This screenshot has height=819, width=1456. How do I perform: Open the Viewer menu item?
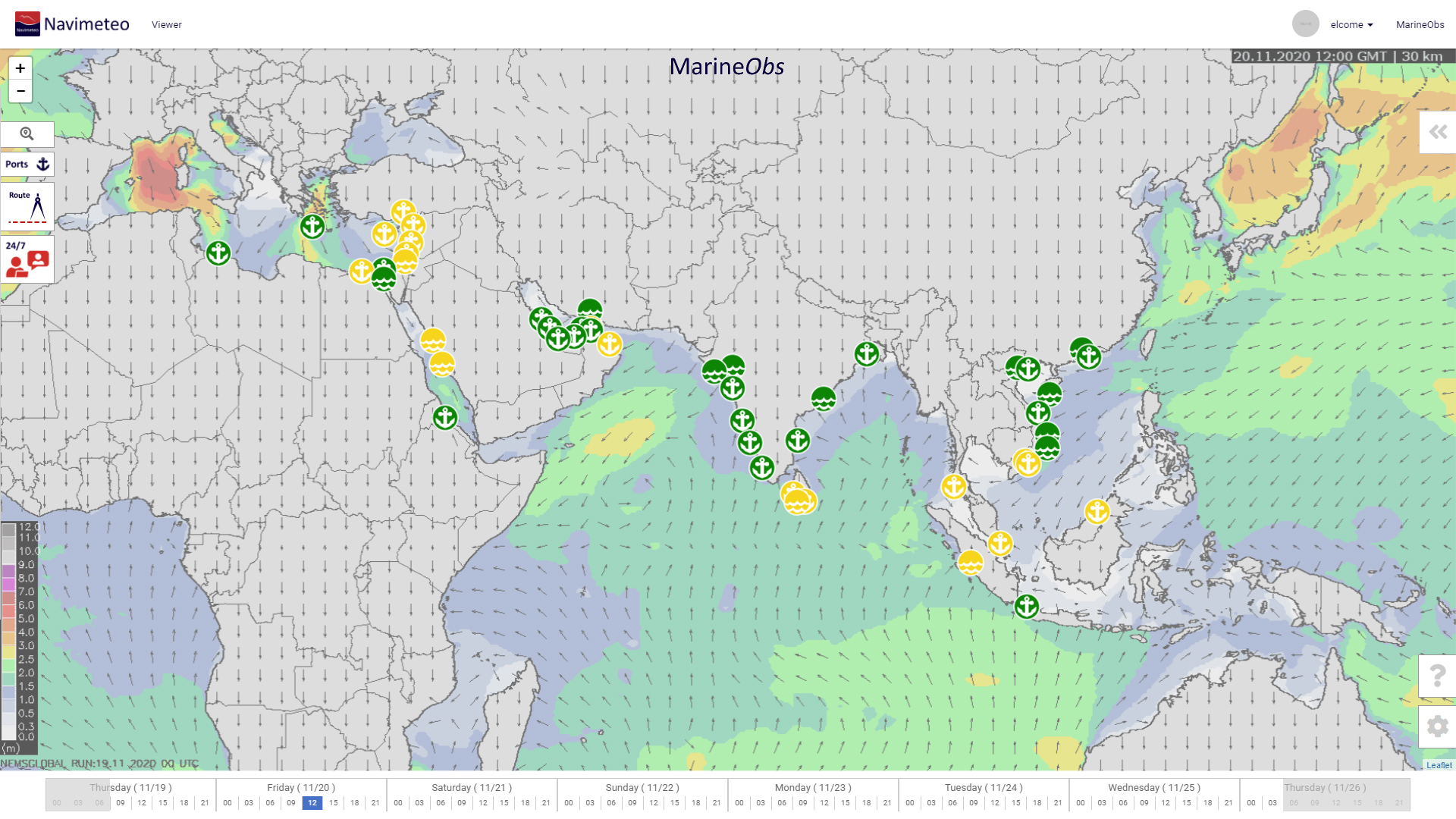167,25
